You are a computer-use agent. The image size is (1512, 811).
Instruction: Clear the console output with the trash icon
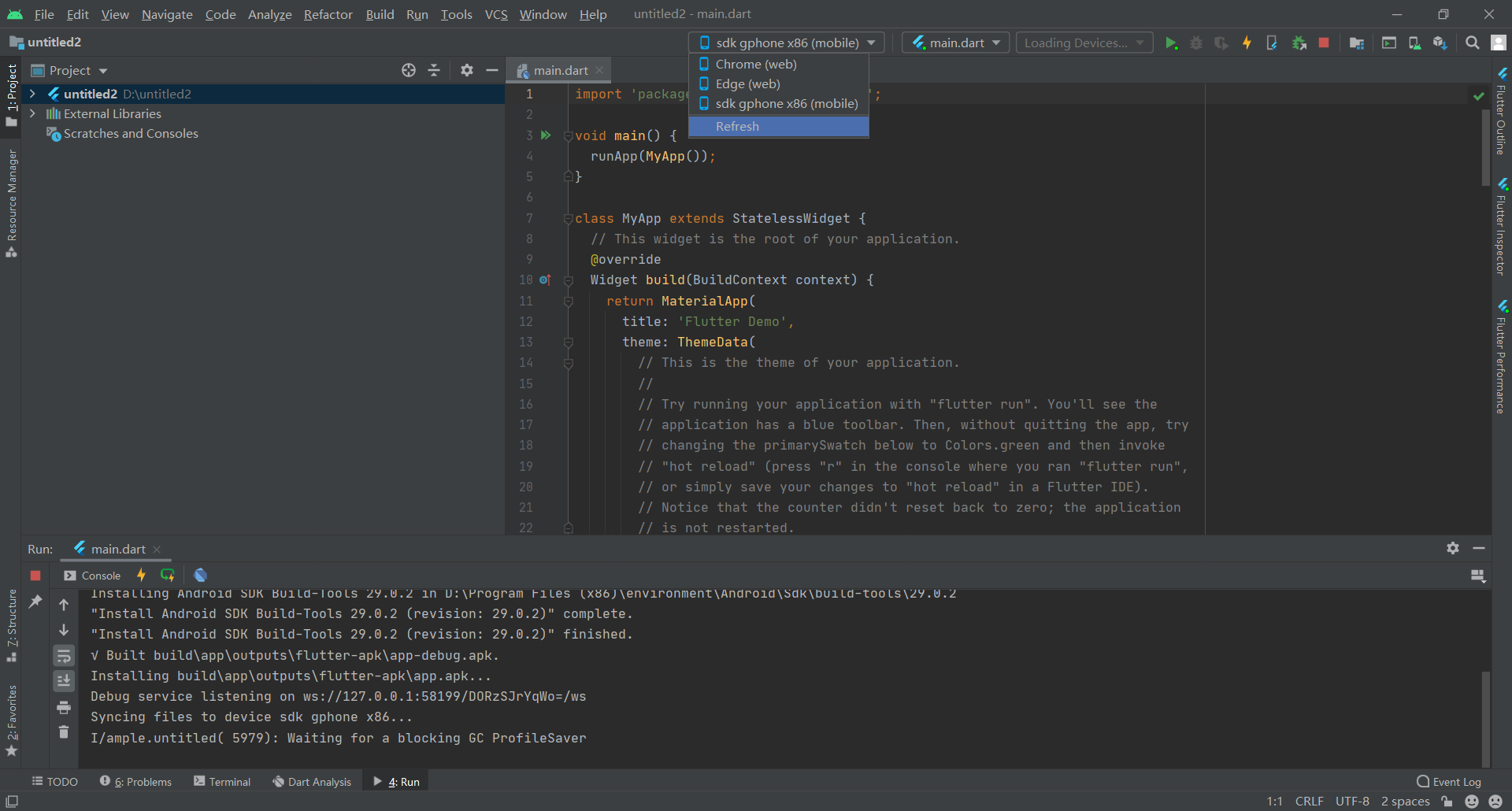pyautogui.click(x=64, y=733)
